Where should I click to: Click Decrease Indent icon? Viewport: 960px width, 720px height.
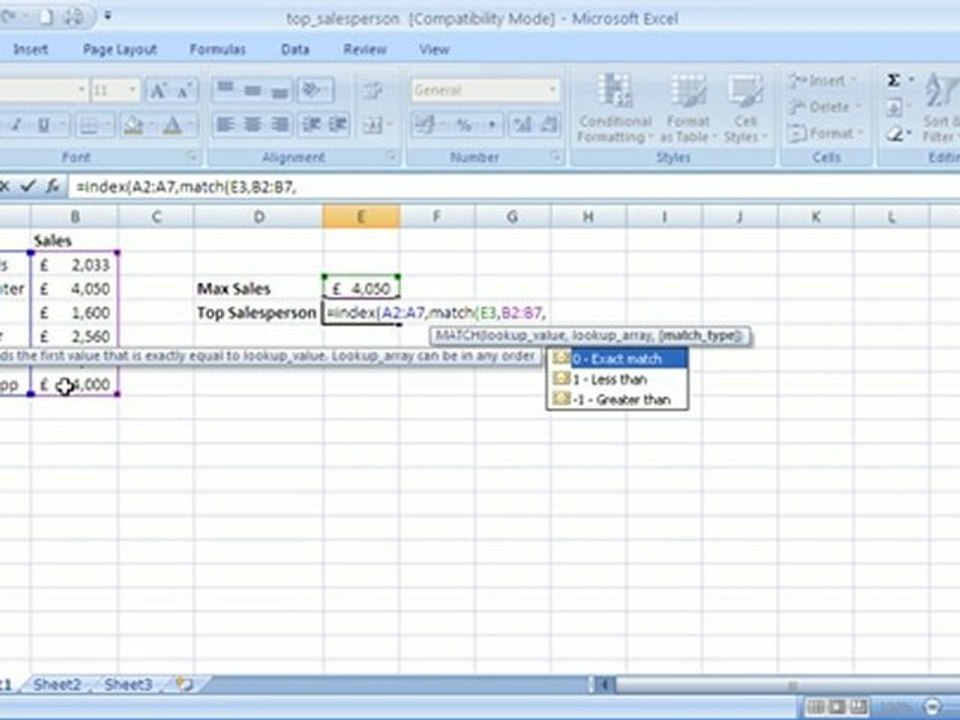[x=311, y=125]
